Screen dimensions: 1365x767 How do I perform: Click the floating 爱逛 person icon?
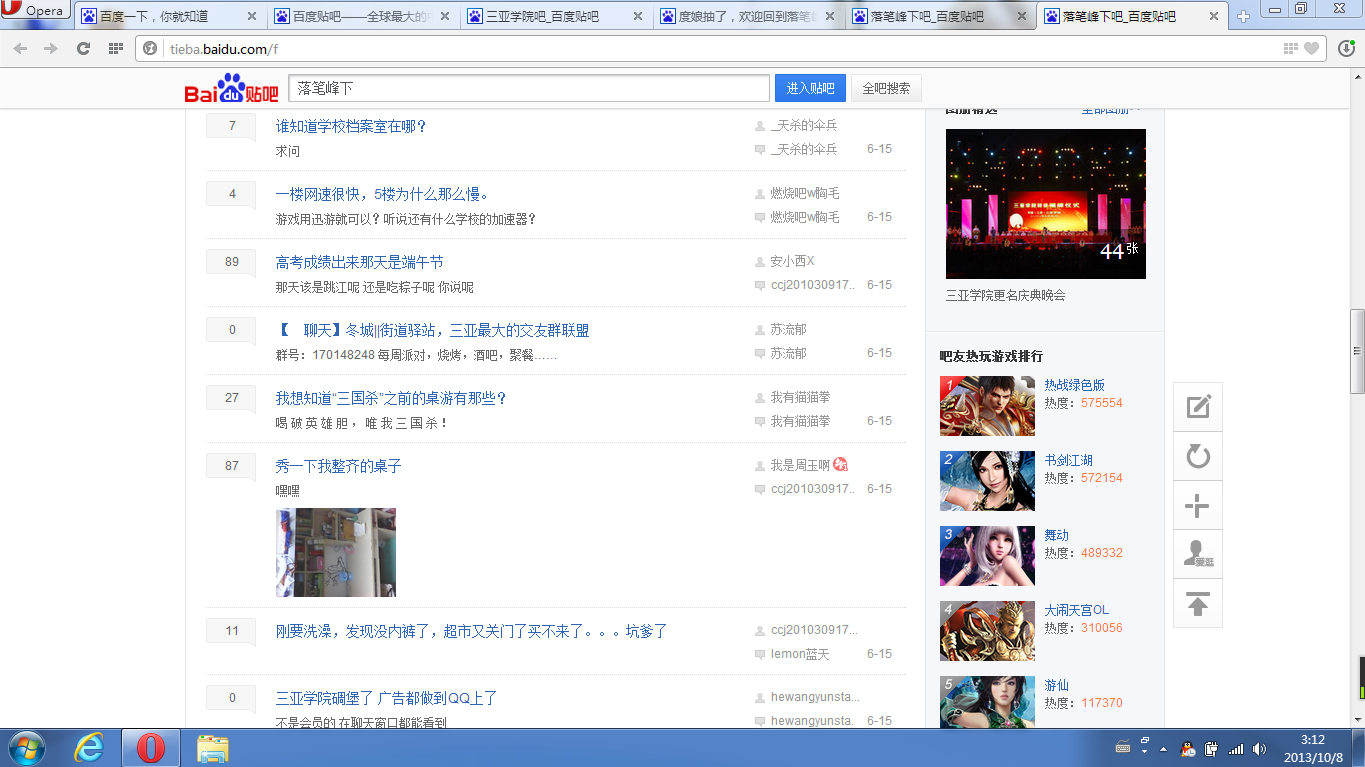pyautogui.click(x=1198, y=555)
